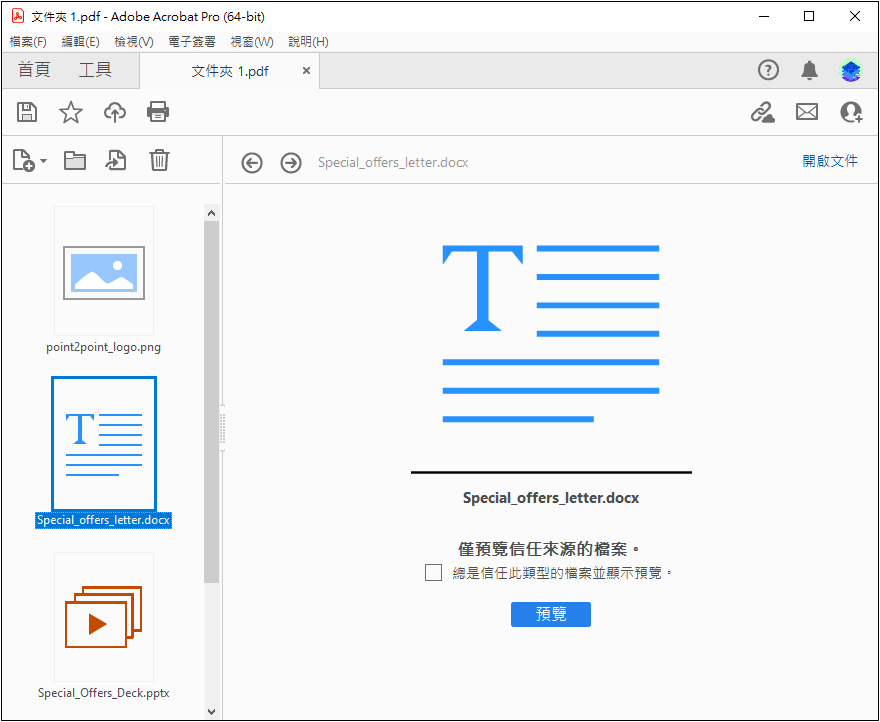Click the 開啟文件 link
The width and height of the screenshot is (880, 722).
click(x=829, y=161)
